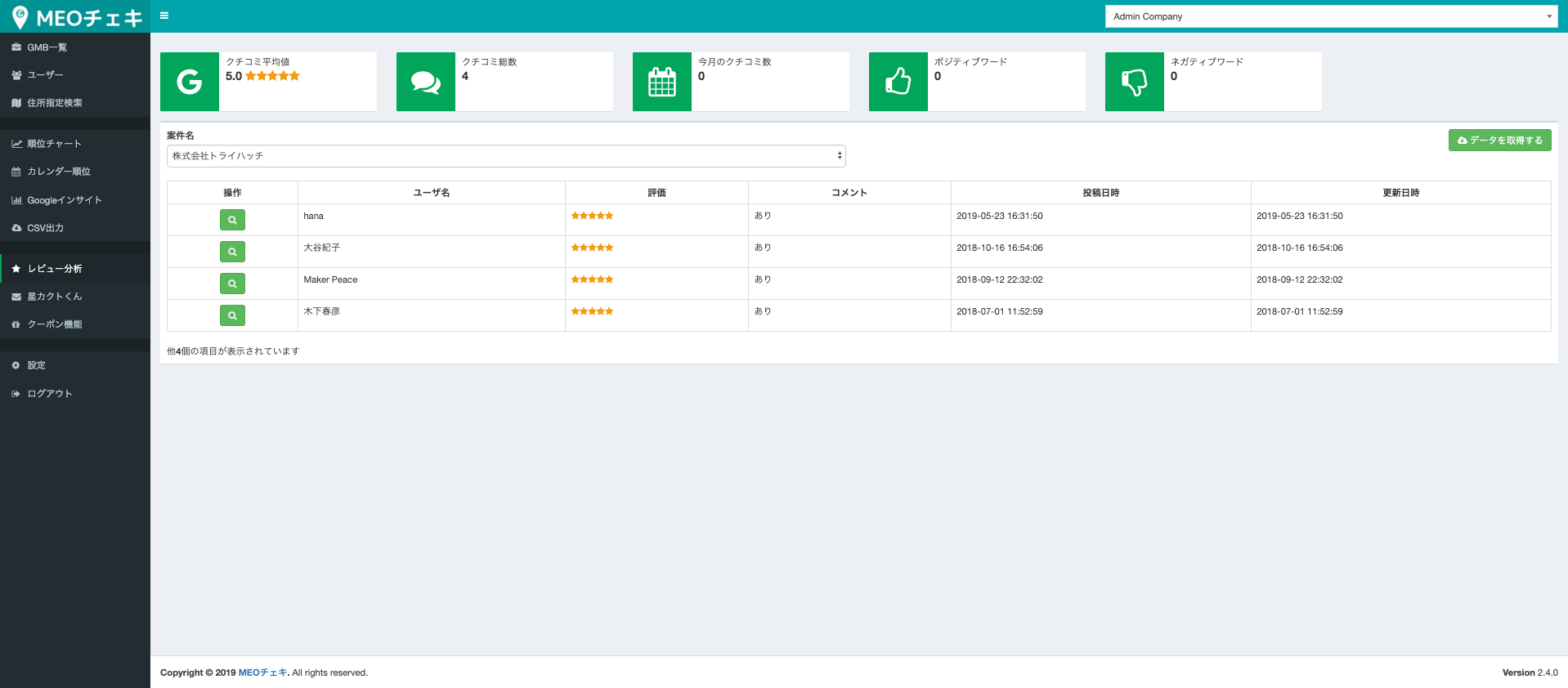Click the ユーザ名 column header

[432, 193]
